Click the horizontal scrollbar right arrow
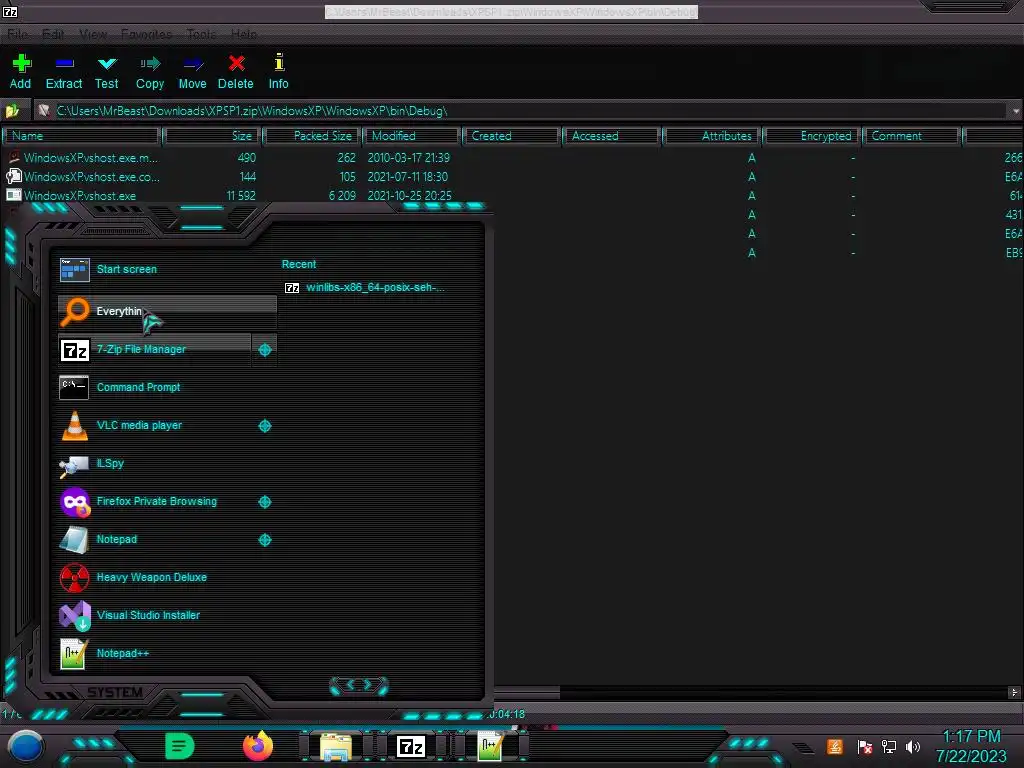 click(1014, 692)
